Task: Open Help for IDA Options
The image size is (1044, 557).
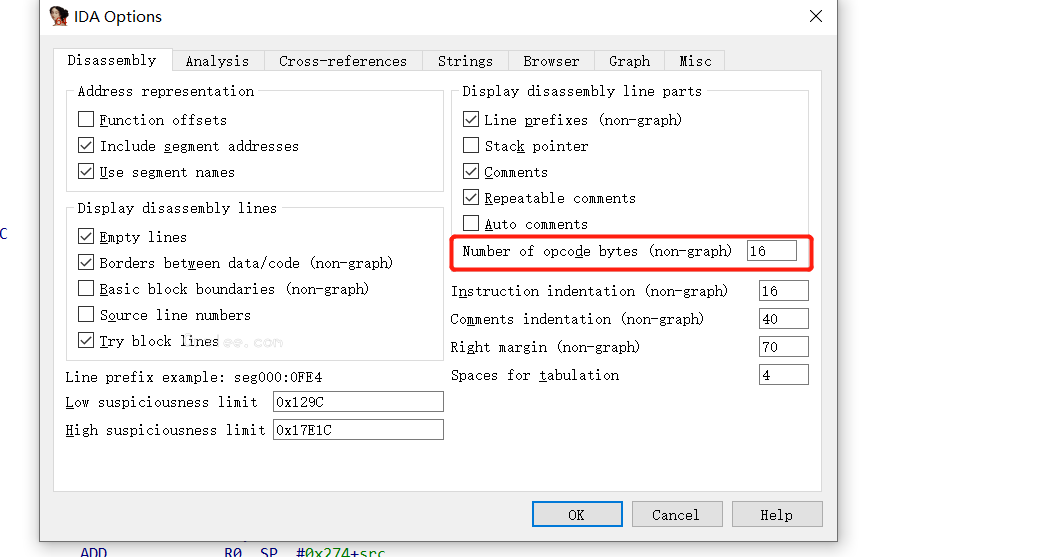Action: pyautogui.click(x=777, y=514)
